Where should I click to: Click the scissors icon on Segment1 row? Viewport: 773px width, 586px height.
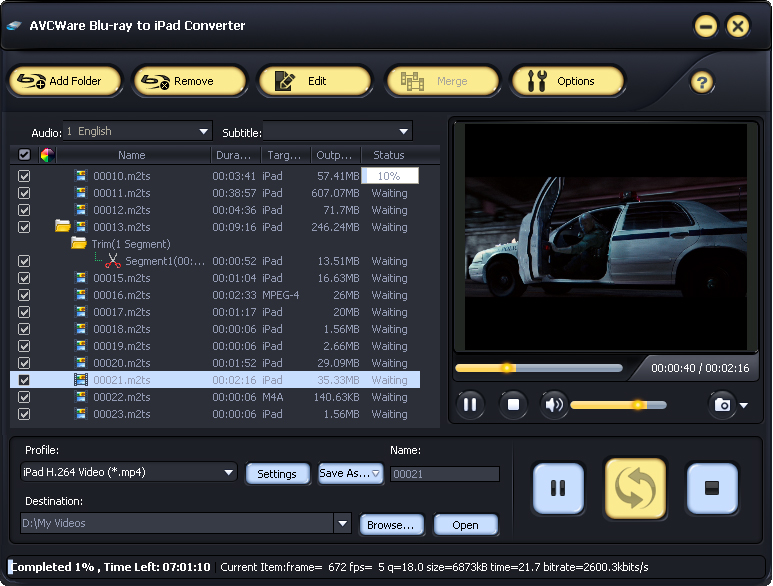click(113, 261)
